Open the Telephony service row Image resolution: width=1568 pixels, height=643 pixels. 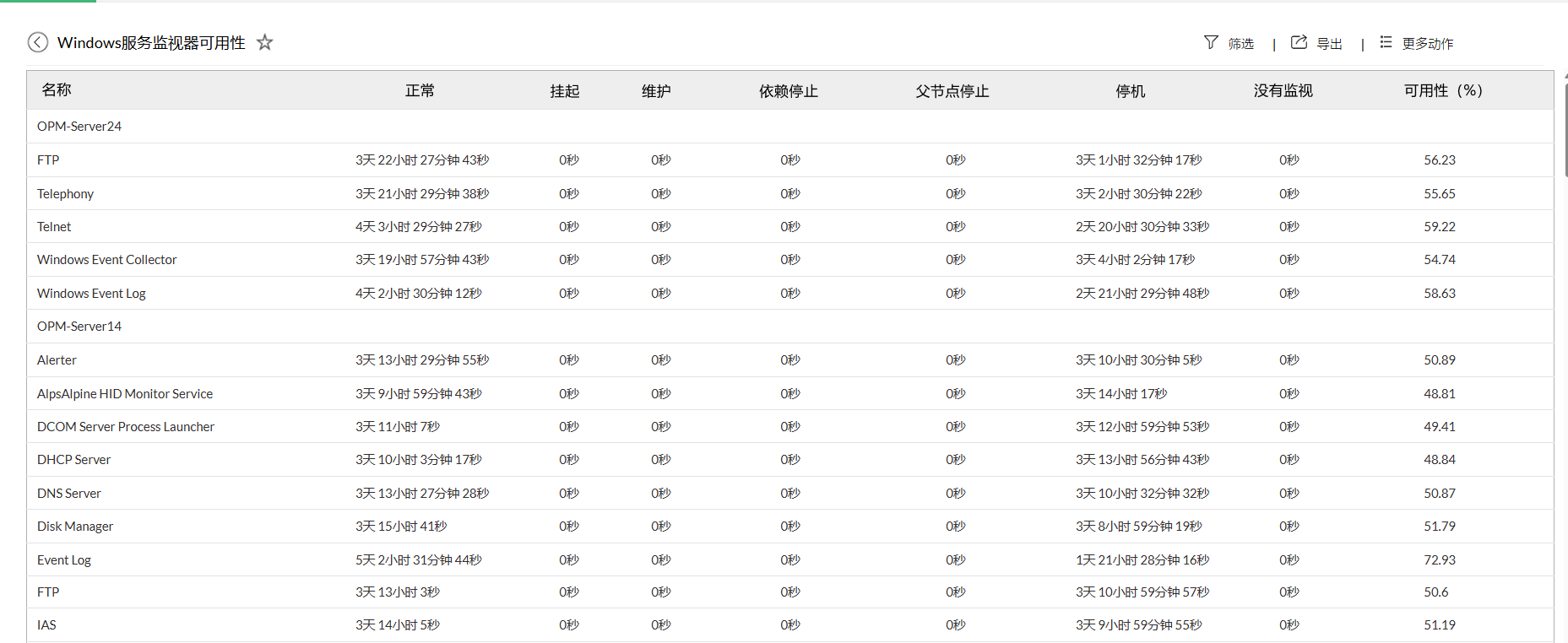click(66, 194)
